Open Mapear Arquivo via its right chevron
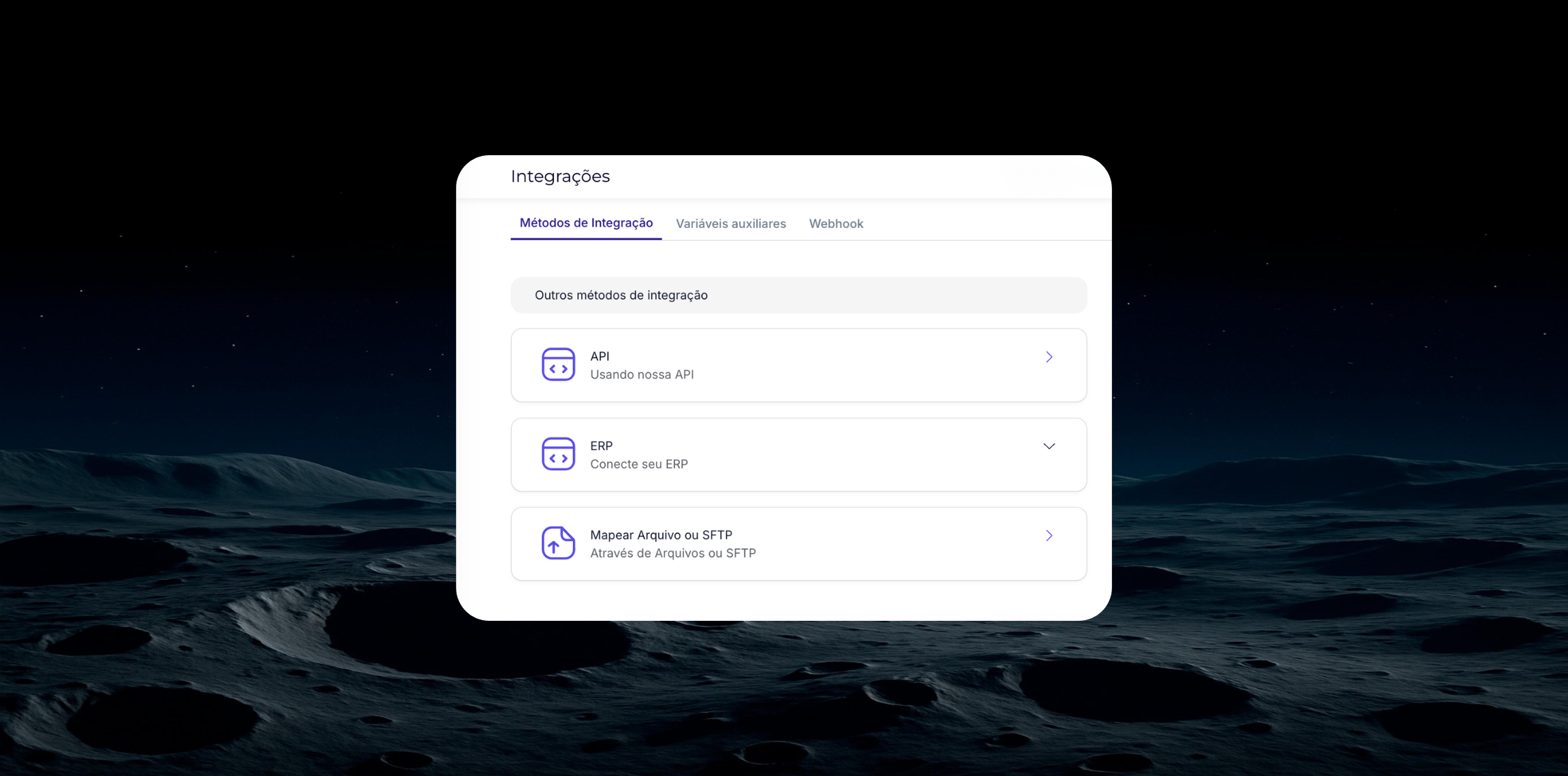The height and width of the screenshot is (776, 1568). click(1049, 536)
